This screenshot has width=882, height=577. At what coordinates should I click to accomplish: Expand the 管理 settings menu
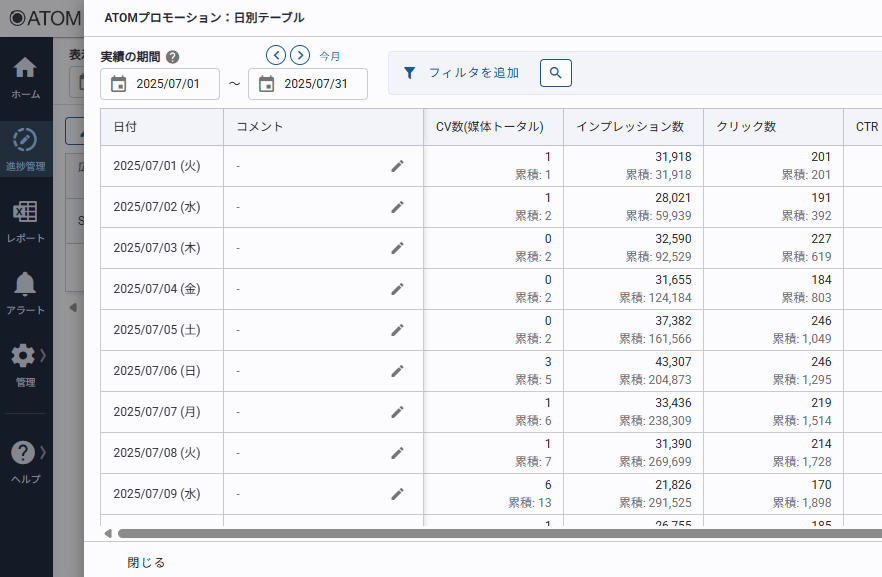(25, 363)
